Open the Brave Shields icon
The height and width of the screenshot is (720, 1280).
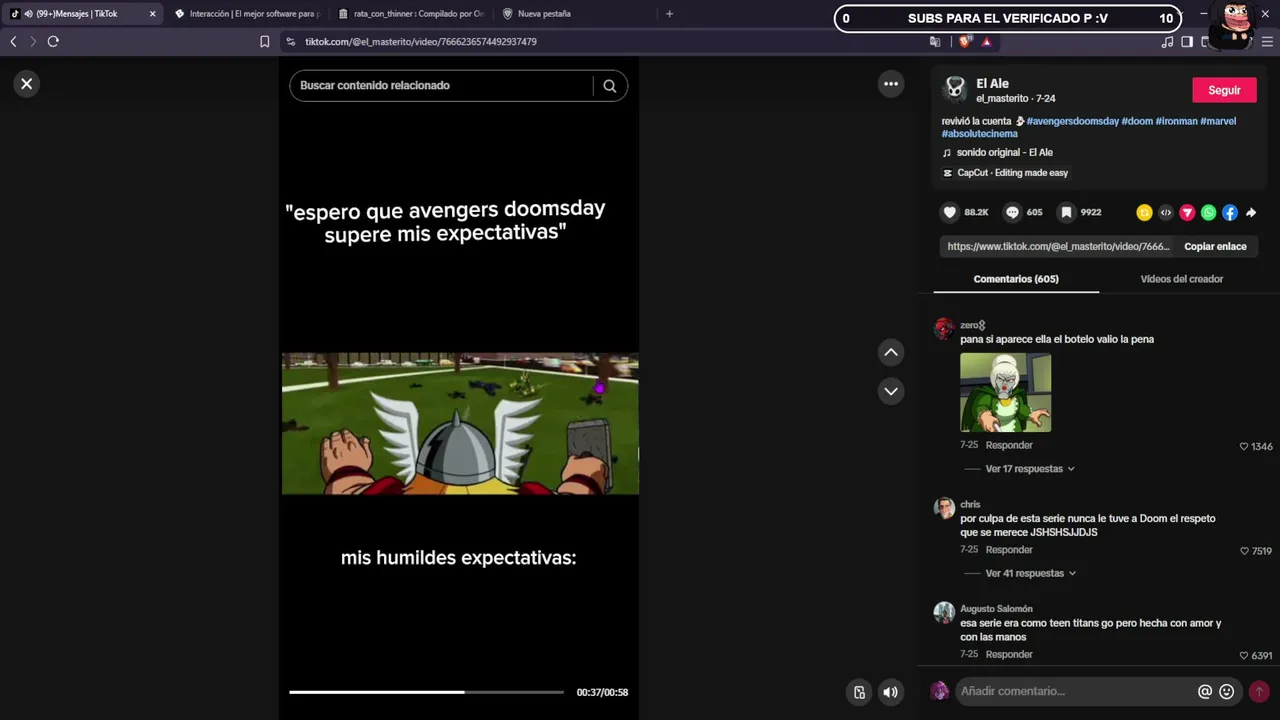pyautogui.click(x=965, y=42)
